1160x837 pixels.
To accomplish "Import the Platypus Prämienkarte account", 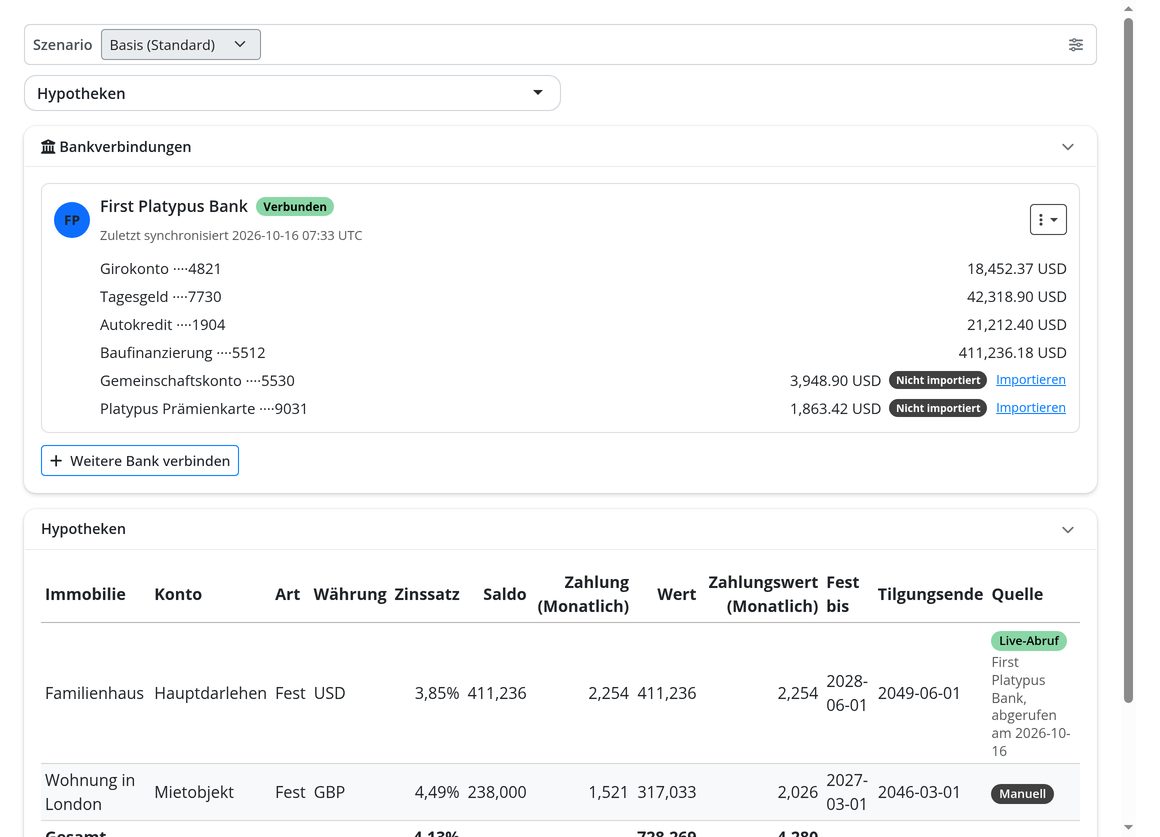I will pos(1031,408).
